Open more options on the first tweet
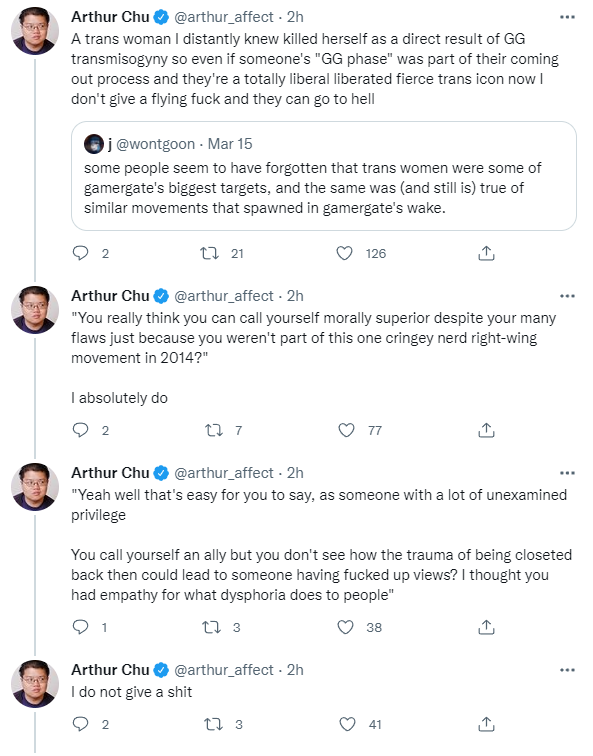Viewport: 593px width, 756px height. point(567,17)
